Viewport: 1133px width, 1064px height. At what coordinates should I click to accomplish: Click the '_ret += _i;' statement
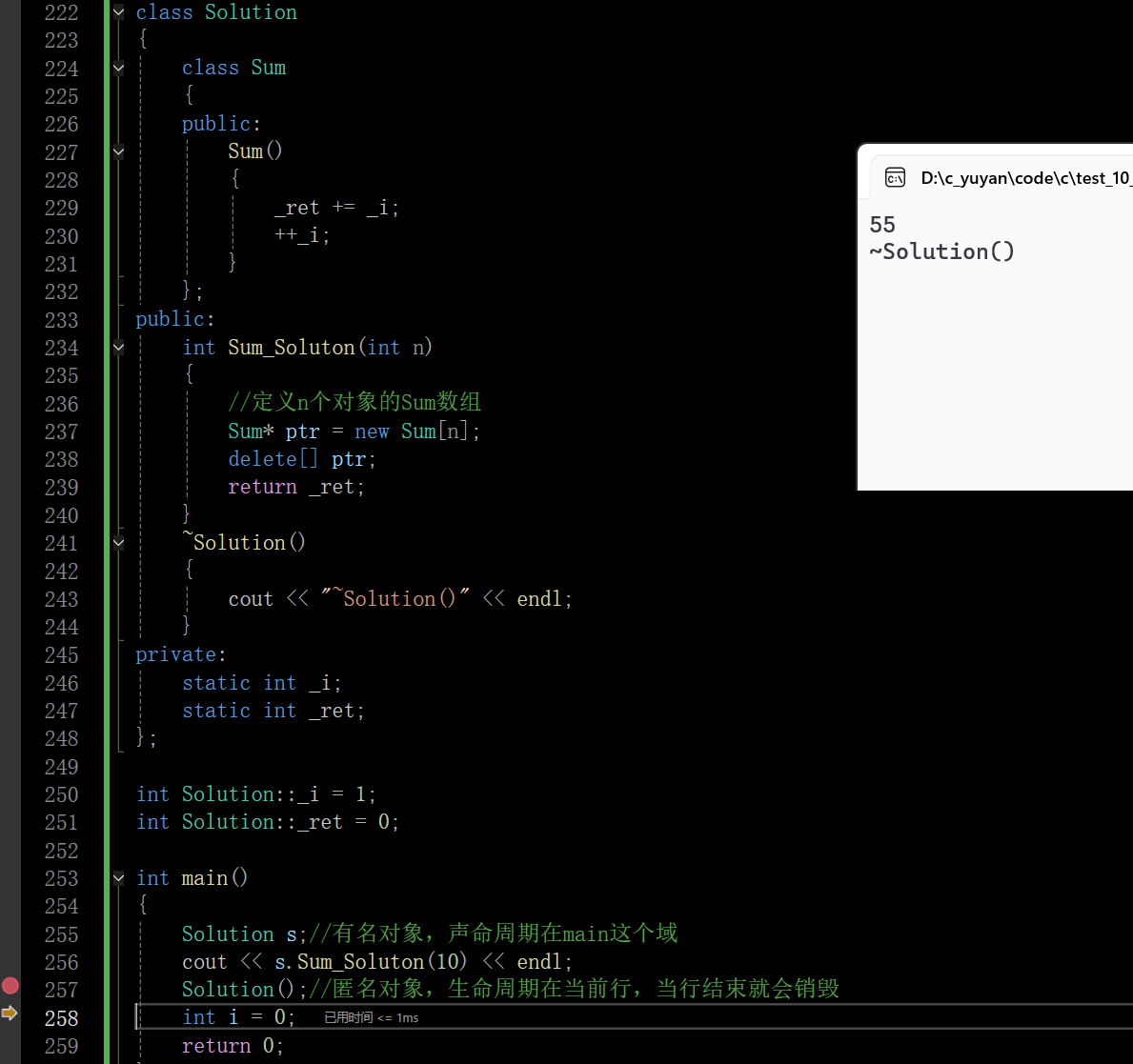click(x=336, y=208)
